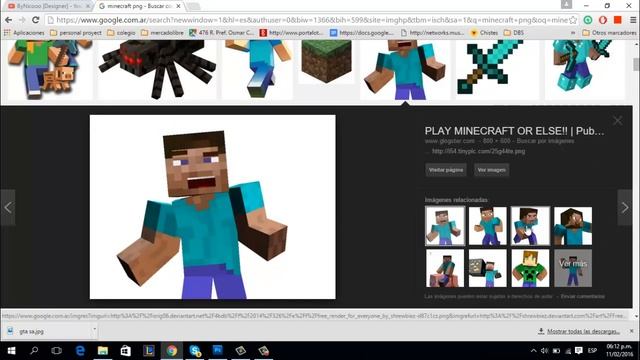Image resolution: width=640 pixels, height=360 pixels.
Task: Open the League of Legends taskbar icon
Action: point(149,351)
